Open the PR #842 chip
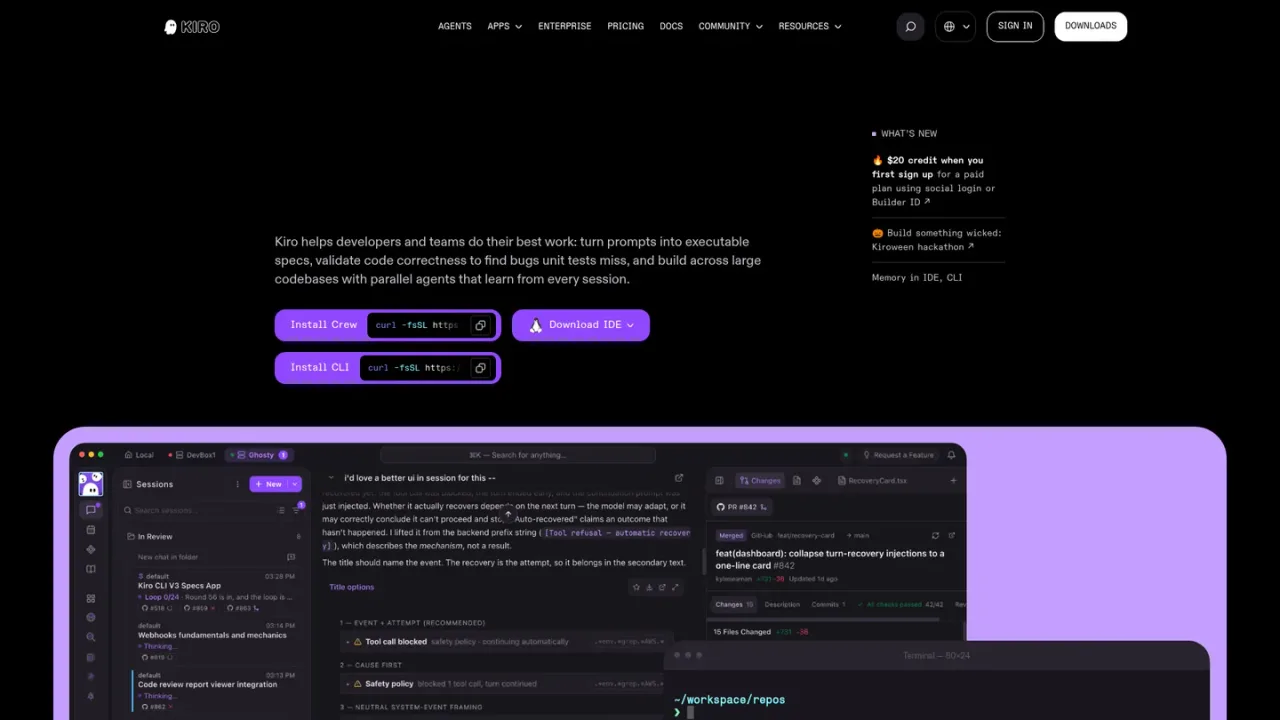 [741, 507]
